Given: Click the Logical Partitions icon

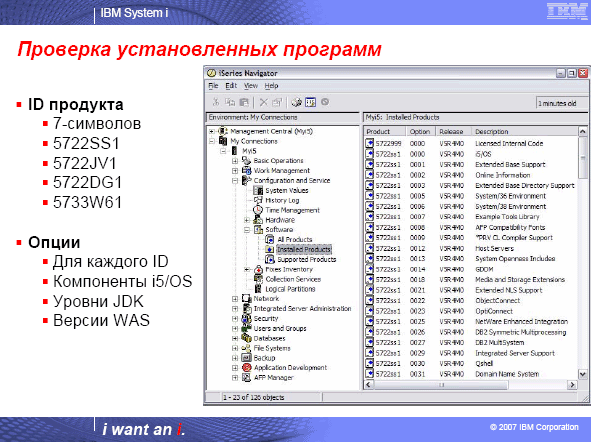Looking at the screenshot, I should (x=258, y=289).
